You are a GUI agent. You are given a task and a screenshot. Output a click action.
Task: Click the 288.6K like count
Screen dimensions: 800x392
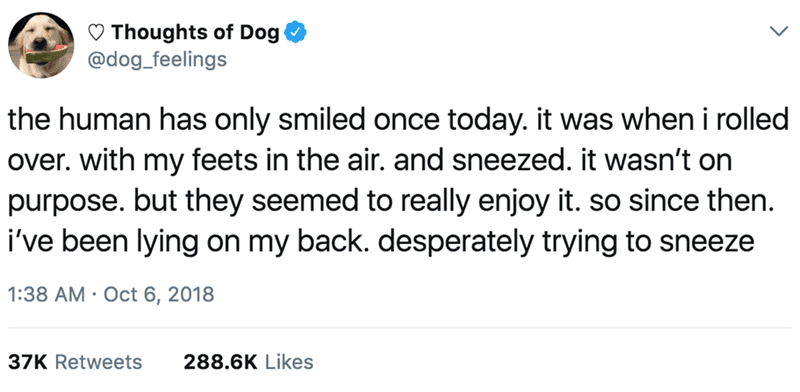tap(220, 362)
